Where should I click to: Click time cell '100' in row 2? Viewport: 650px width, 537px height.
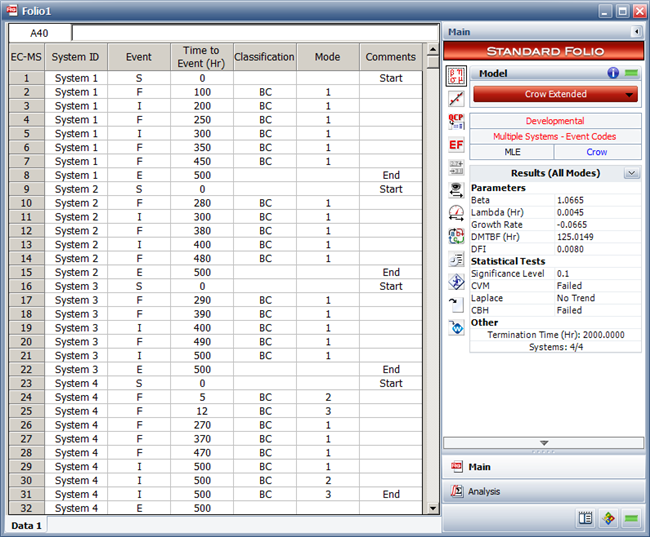202,92
